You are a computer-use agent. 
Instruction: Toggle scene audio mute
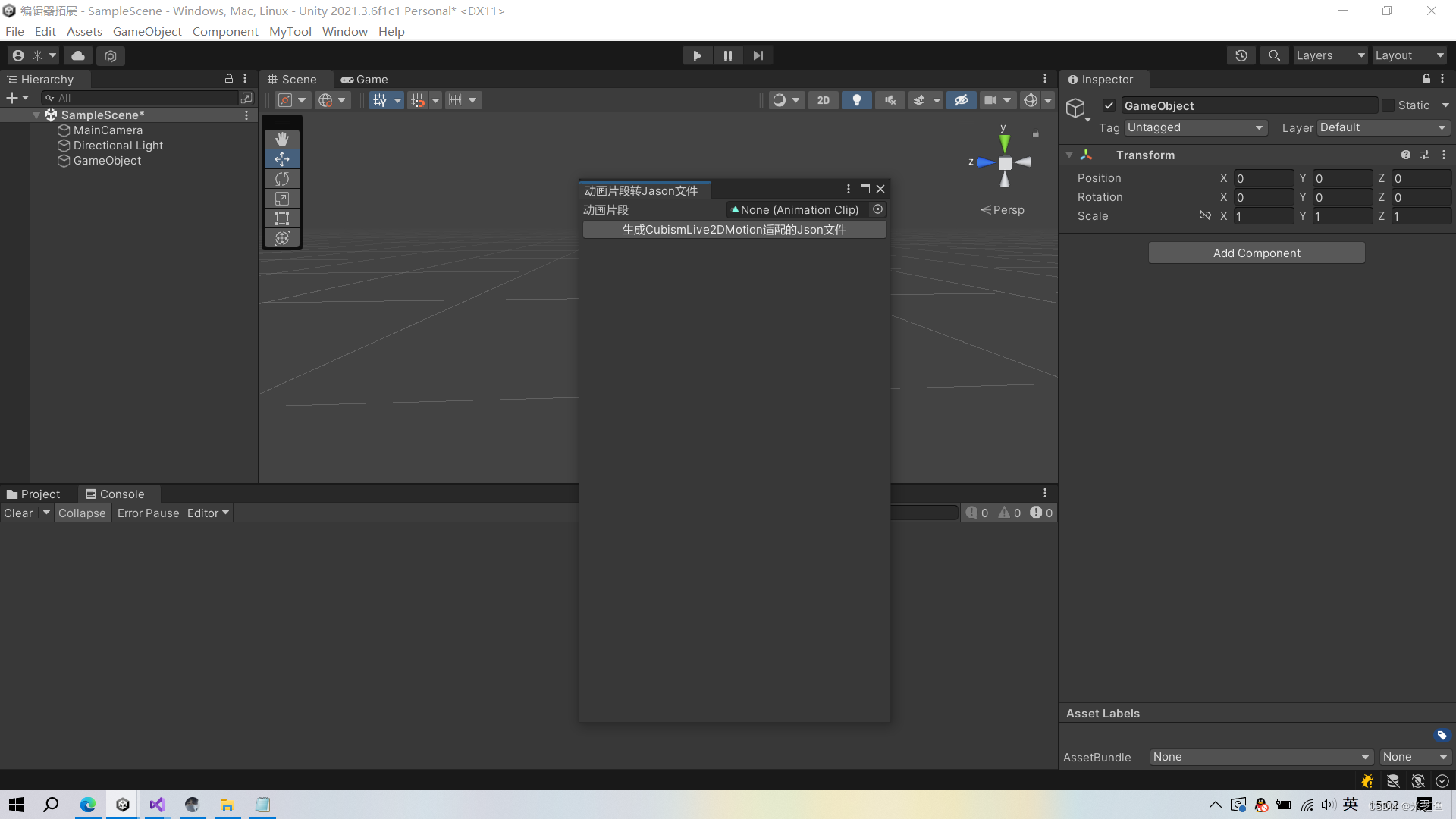(x=889, y=99)
